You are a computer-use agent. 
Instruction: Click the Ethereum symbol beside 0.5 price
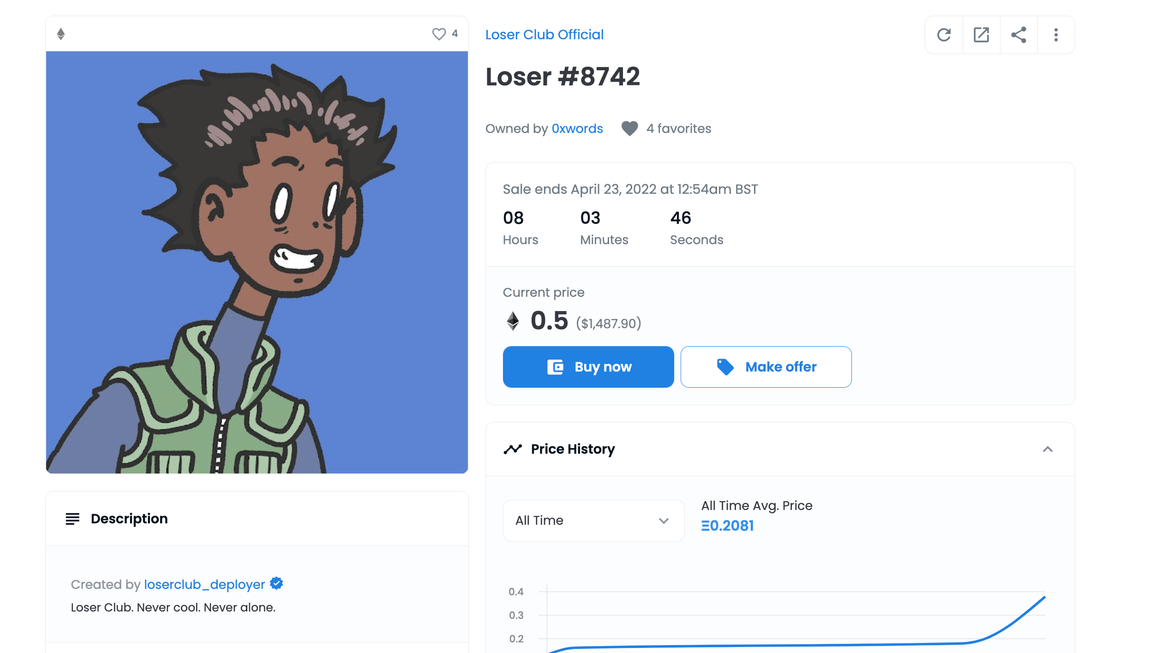(513, 321)
